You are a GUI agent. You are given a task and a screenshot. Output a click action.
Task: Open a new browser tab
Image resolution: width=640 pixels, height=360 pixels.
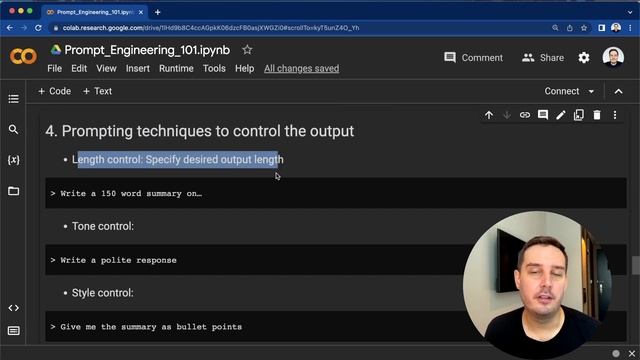158,12
